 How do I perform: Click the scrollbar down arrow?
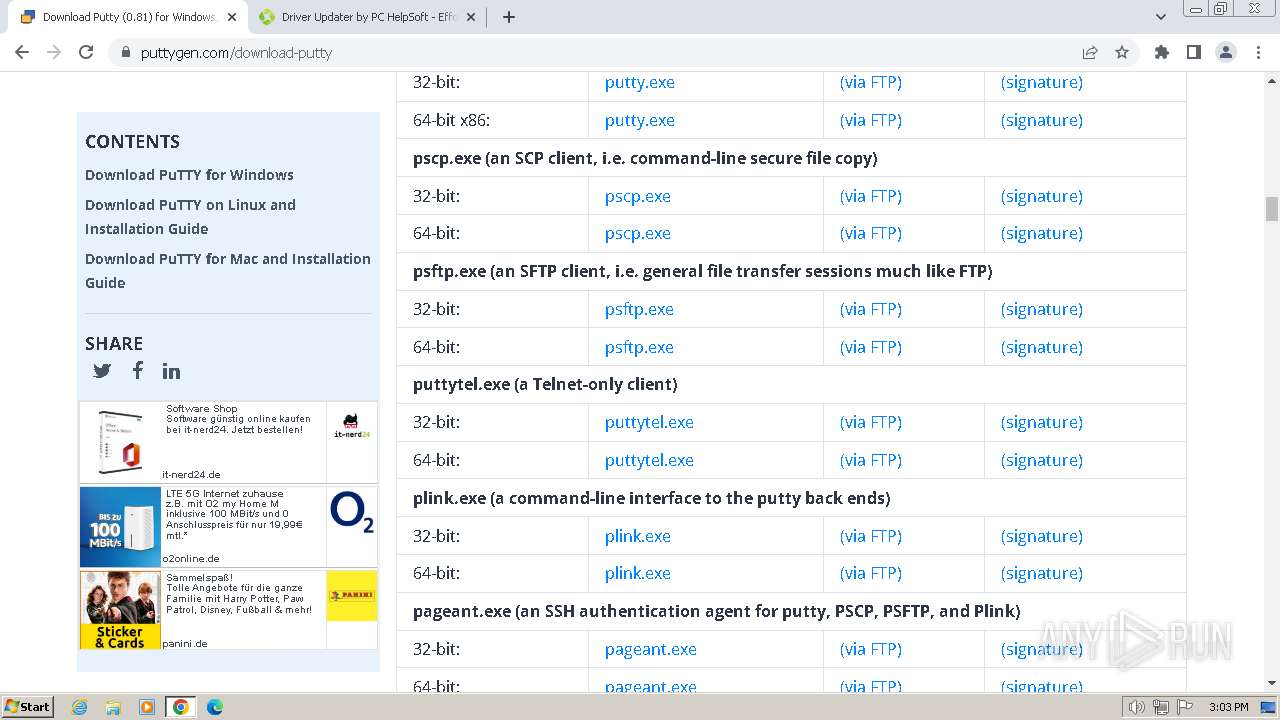tap(1272, 684)
